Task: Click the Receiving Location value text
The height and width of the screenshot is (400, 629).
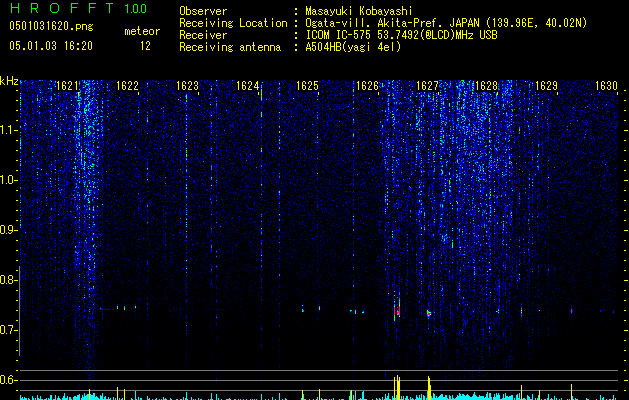Action: pyautogui.click(x=446, y=23)
